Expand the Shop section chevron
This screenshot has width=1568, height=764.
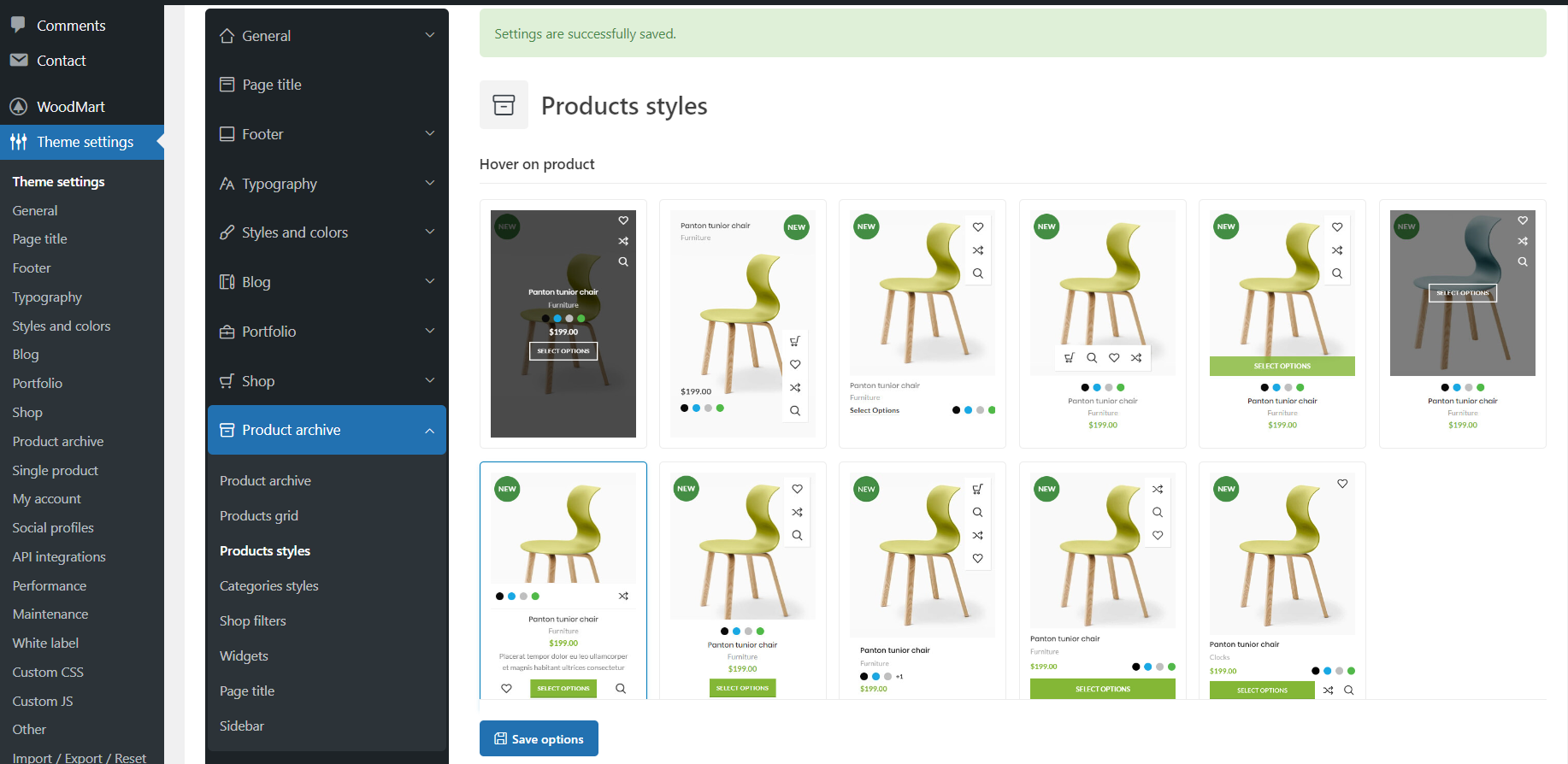click(430, 380)
